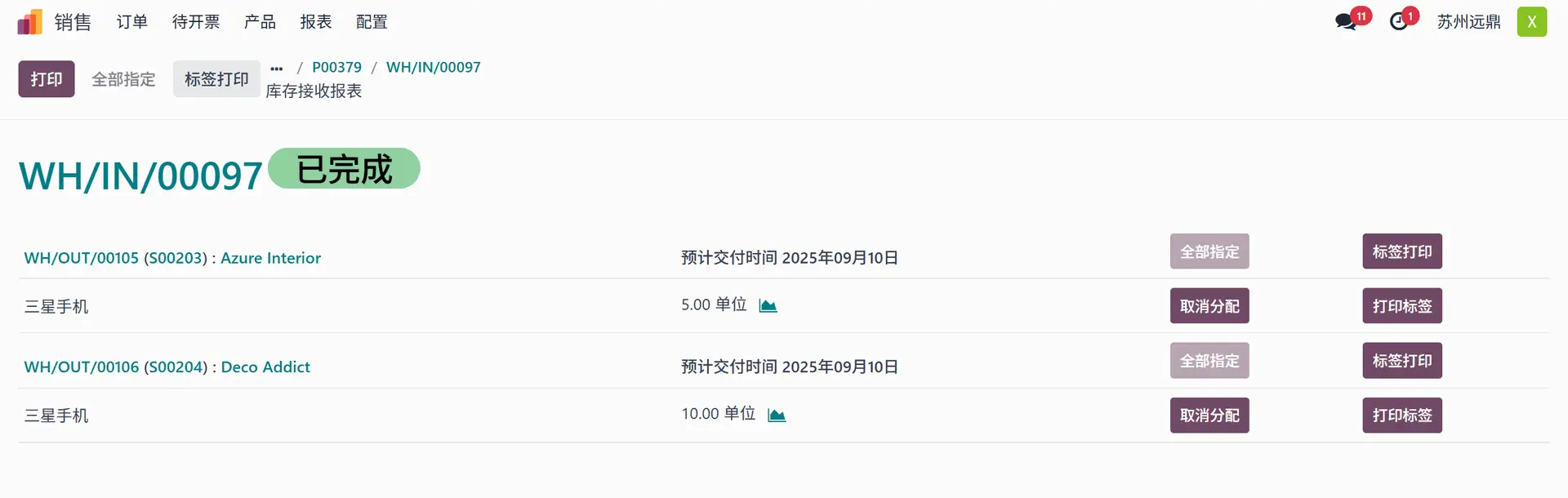
Task: Open the WH/OUT/00105 (S00203) delivery link
Action: [x=172, y=258]
